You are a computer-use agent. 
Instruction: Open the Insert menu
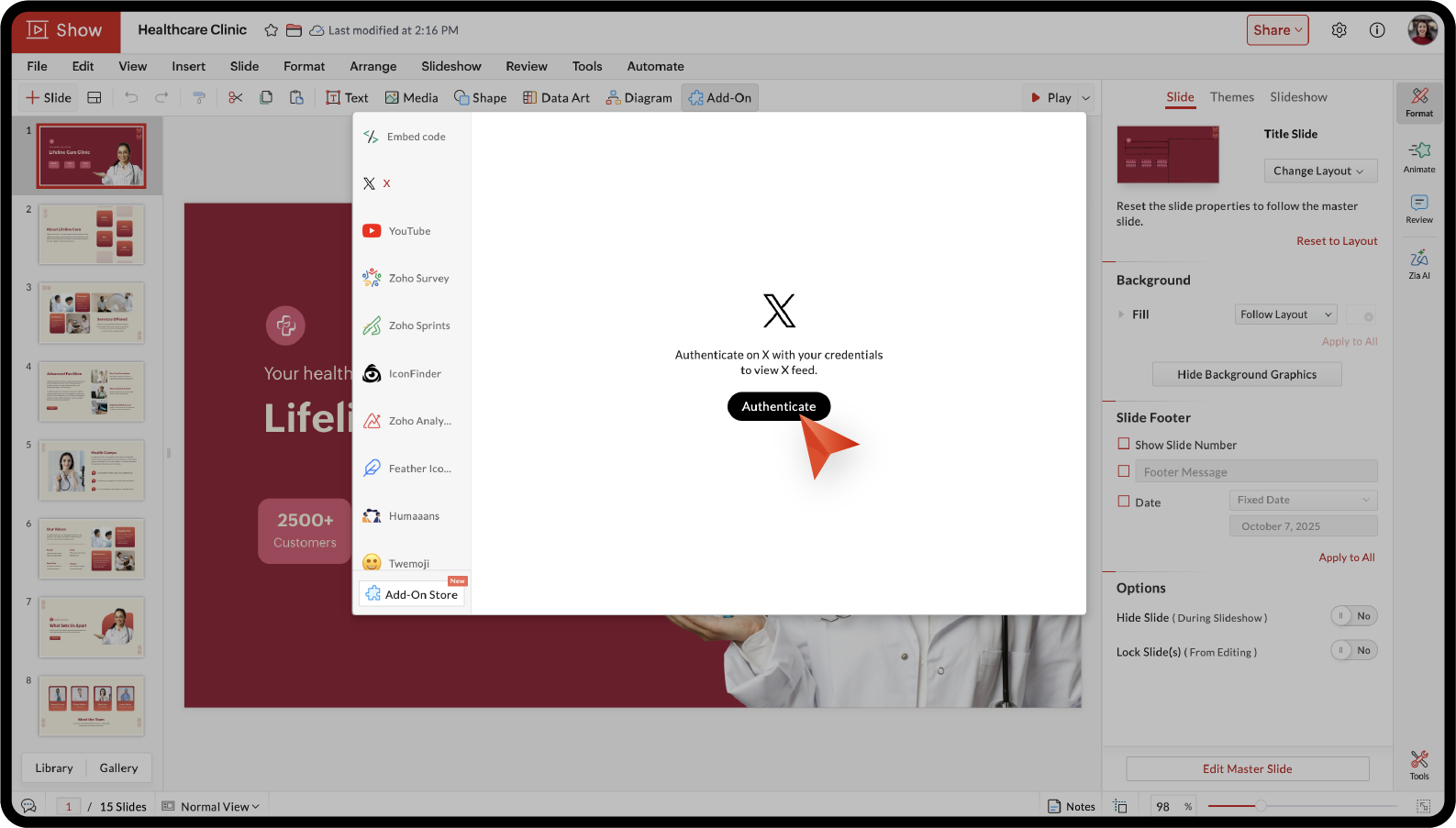point(188,66)
